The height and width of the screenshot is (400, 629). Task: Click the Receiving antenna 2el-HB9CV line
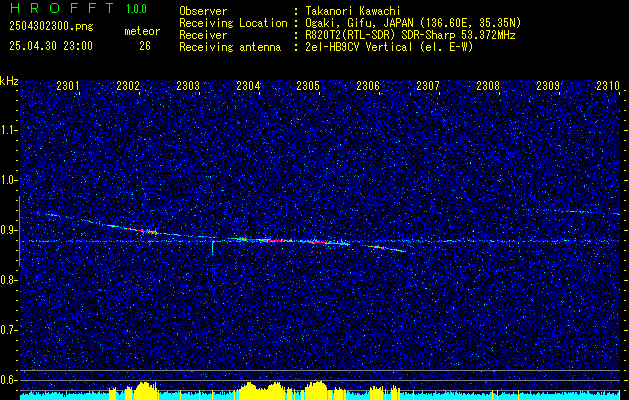390,47
